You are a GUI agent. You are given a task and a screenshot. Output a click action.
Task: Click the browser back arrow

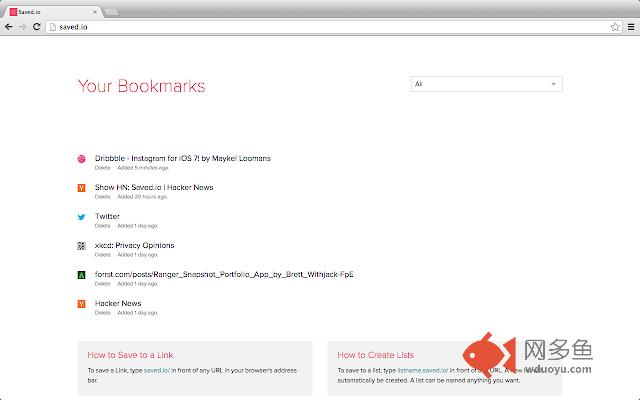point(9,26)
